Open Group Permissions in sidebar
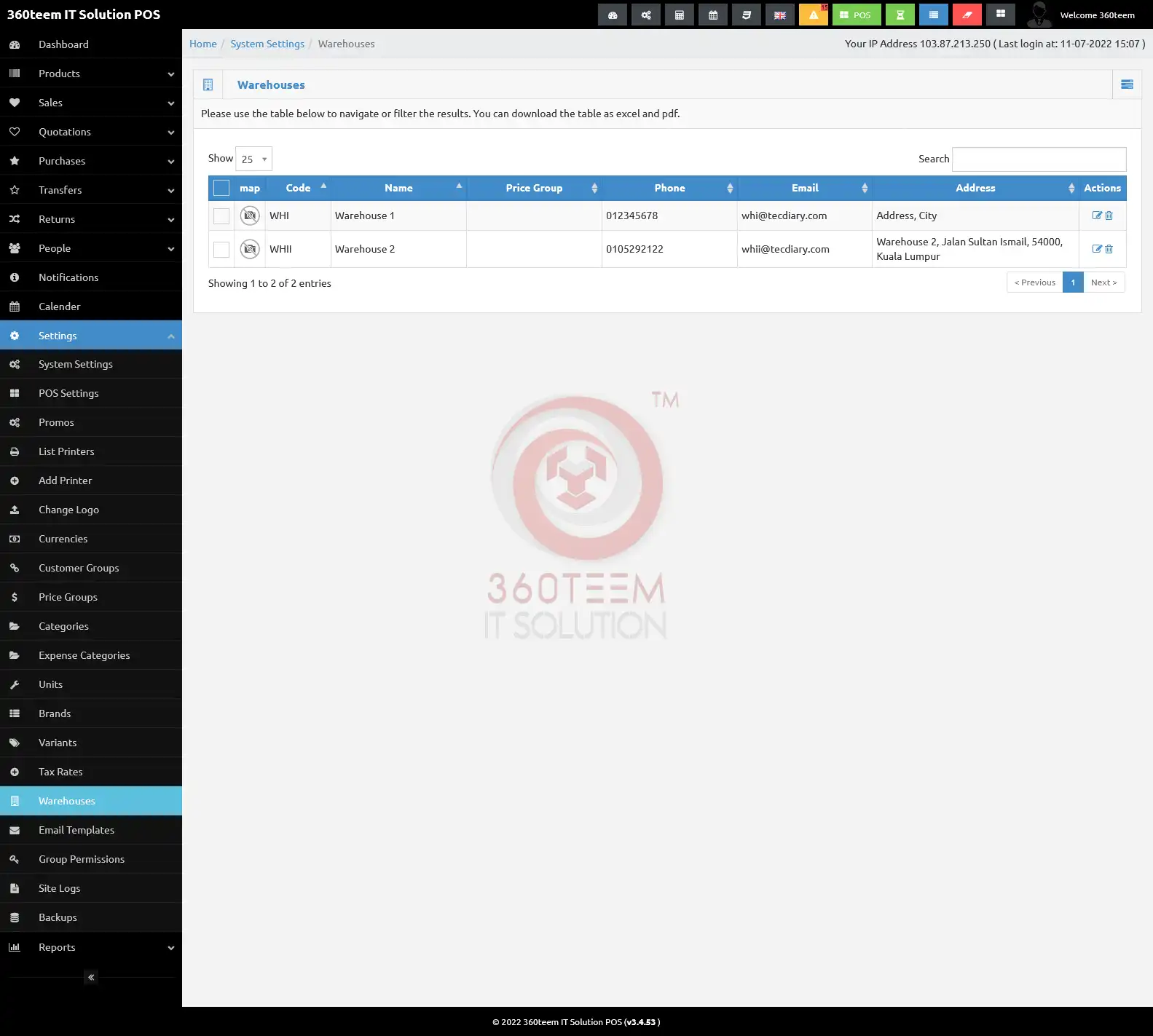Screen dimensions: 1153x1036 [x=91, y=859]
